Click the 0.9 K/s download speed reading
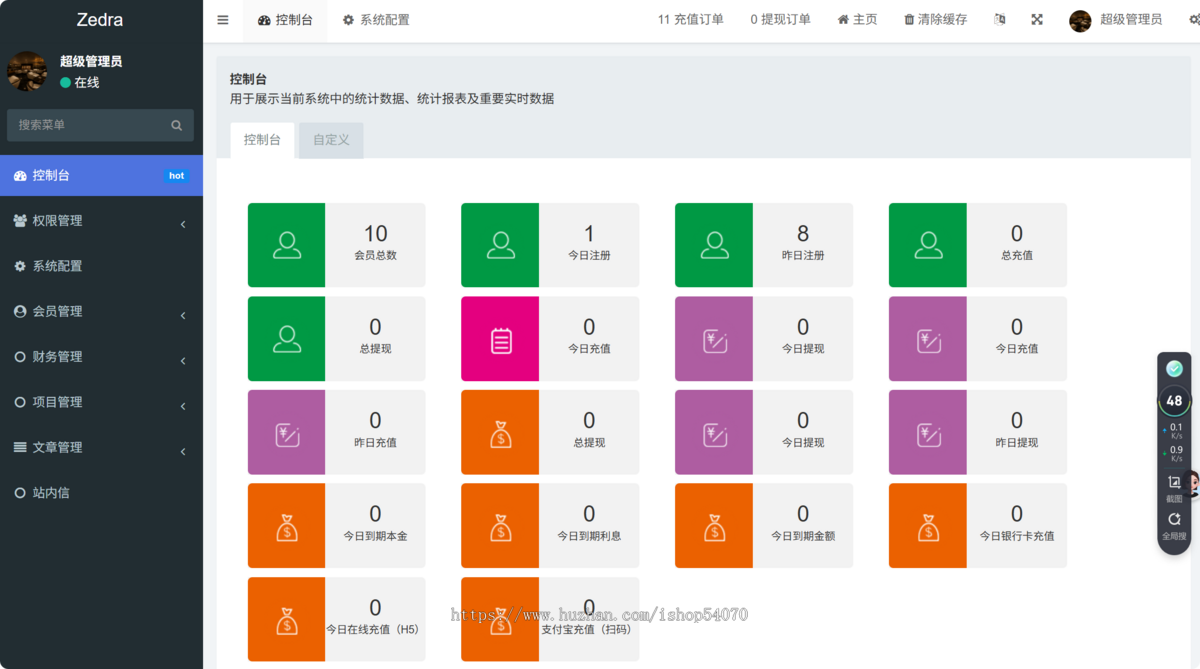 coord(1176,454)
